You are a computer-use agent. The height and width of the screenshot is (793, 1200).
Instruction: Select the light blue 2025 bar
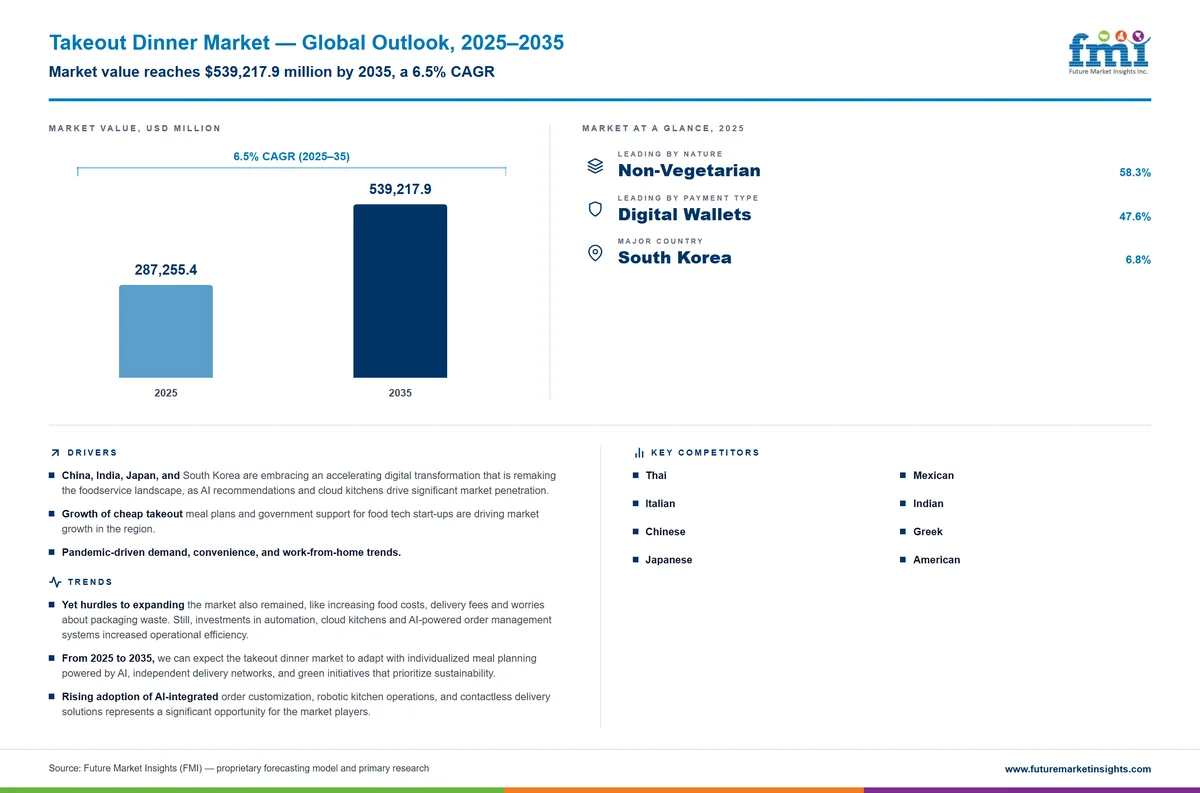tap(166, 332)
